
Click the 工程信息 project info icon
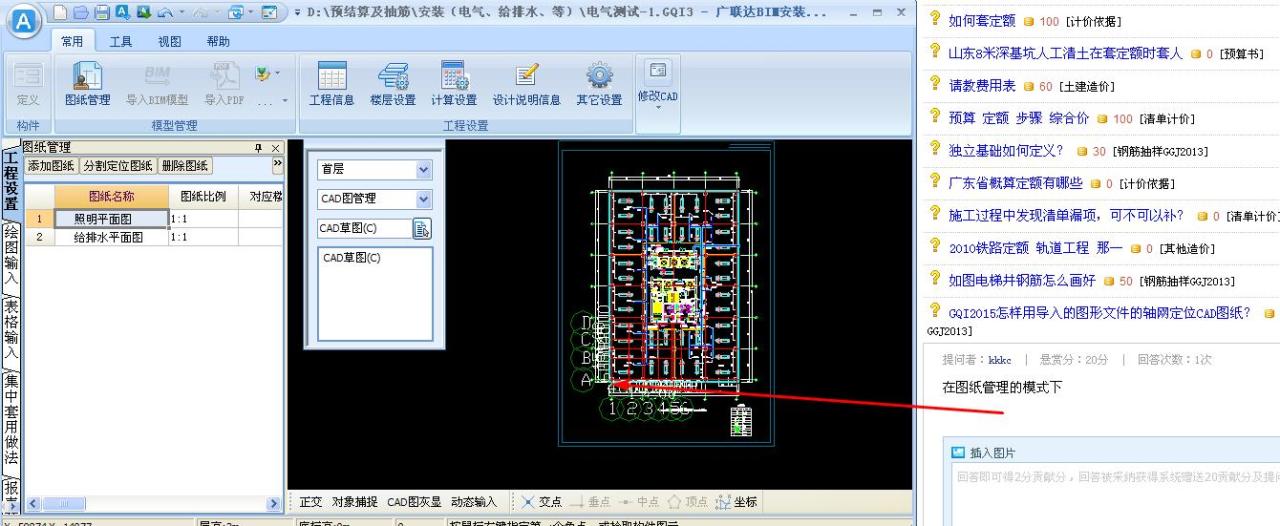332,84
